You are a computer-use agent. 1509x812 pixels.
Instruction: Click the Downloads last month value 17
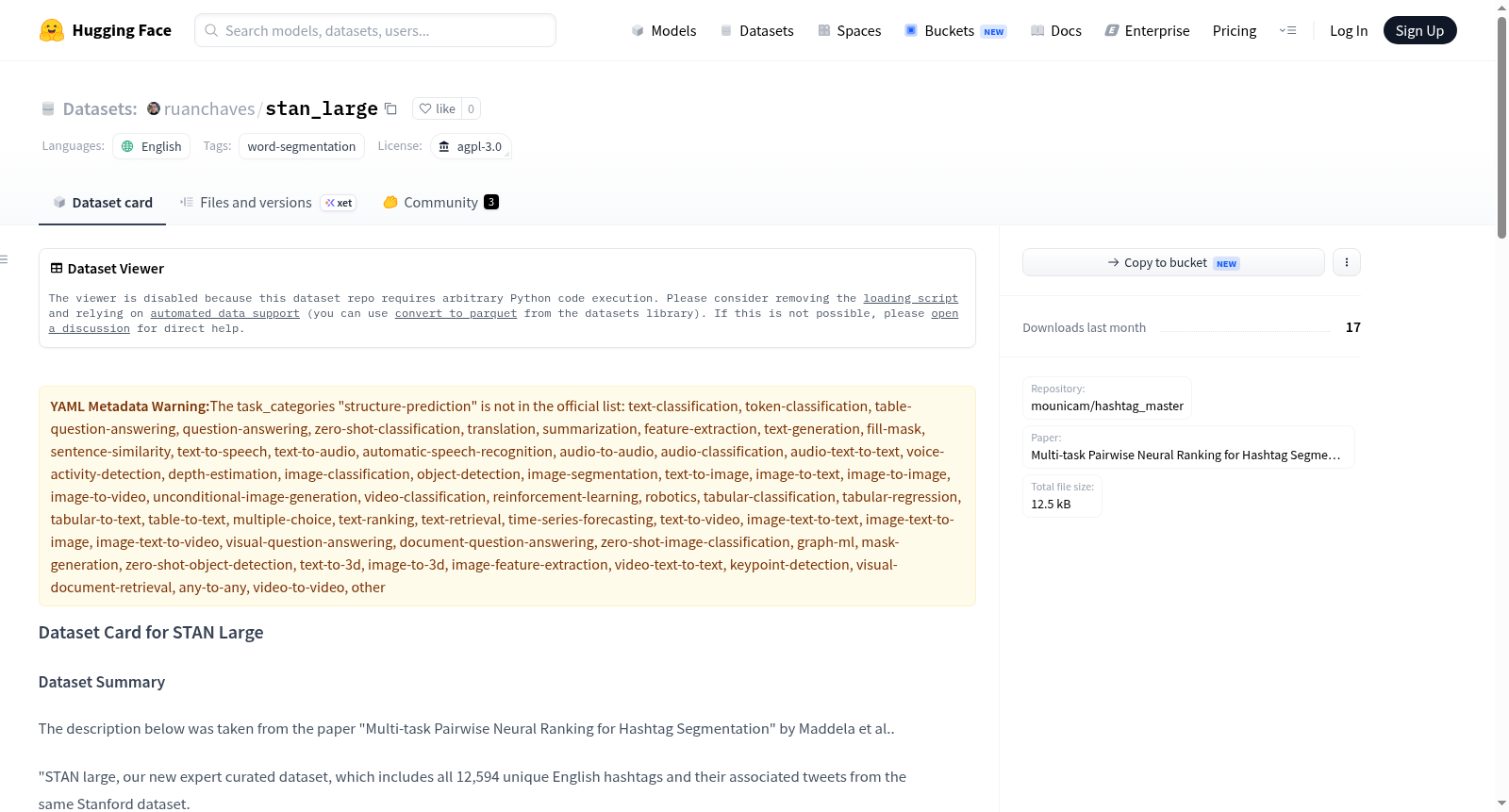point(1353,327)
